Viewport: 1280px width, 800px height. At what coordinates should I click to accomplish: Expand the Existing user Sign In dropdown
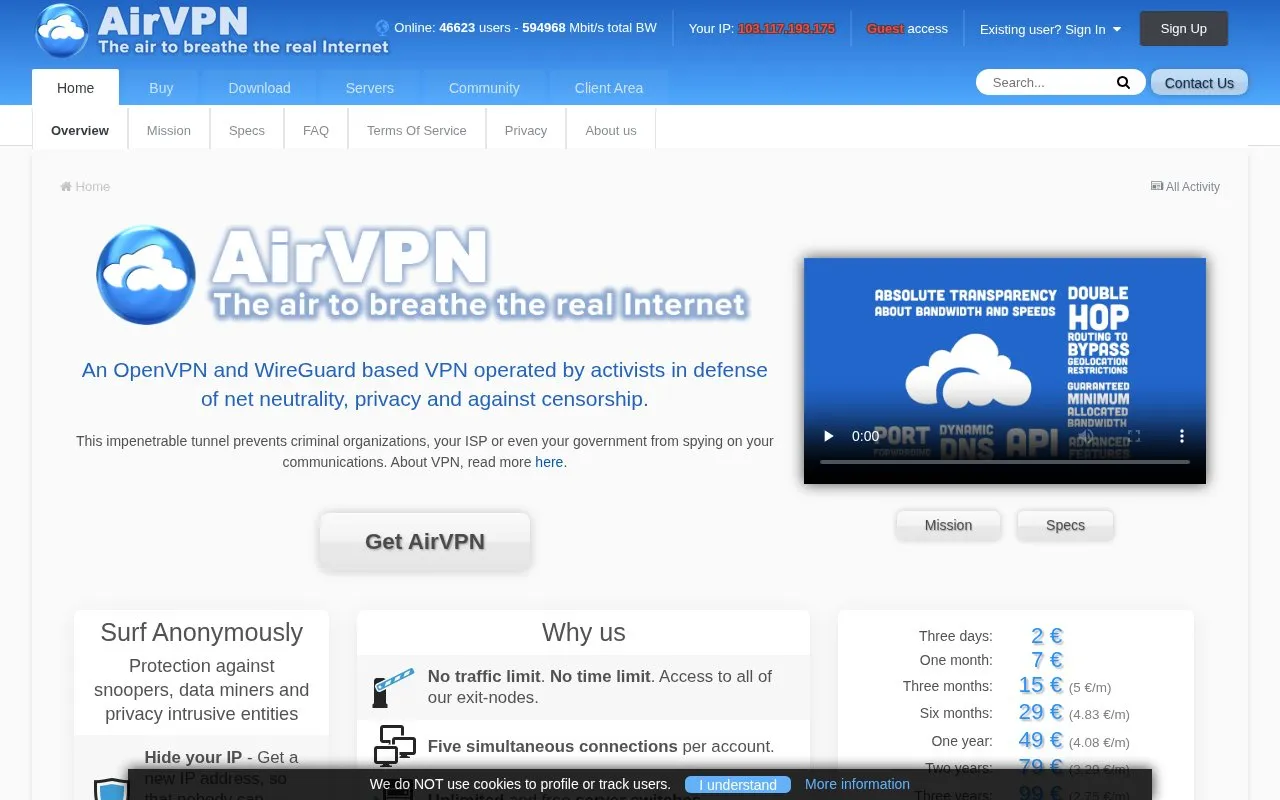pos(1050,29)
